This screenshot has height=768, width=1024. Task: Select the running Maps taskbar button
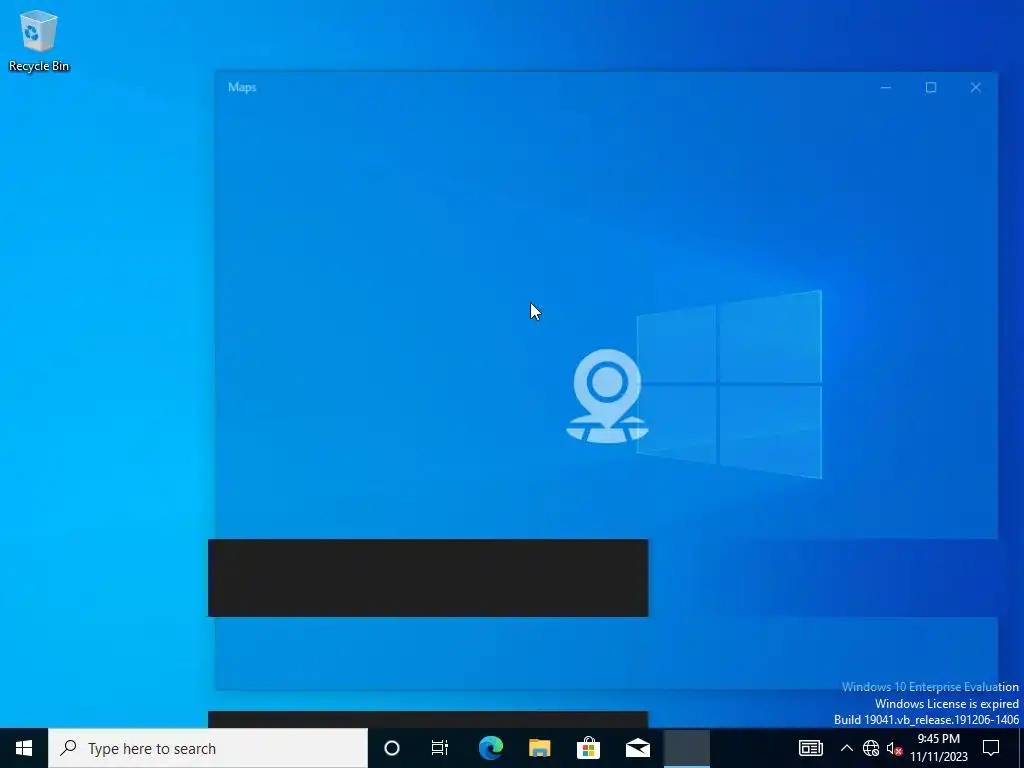[x=686, y=748]
